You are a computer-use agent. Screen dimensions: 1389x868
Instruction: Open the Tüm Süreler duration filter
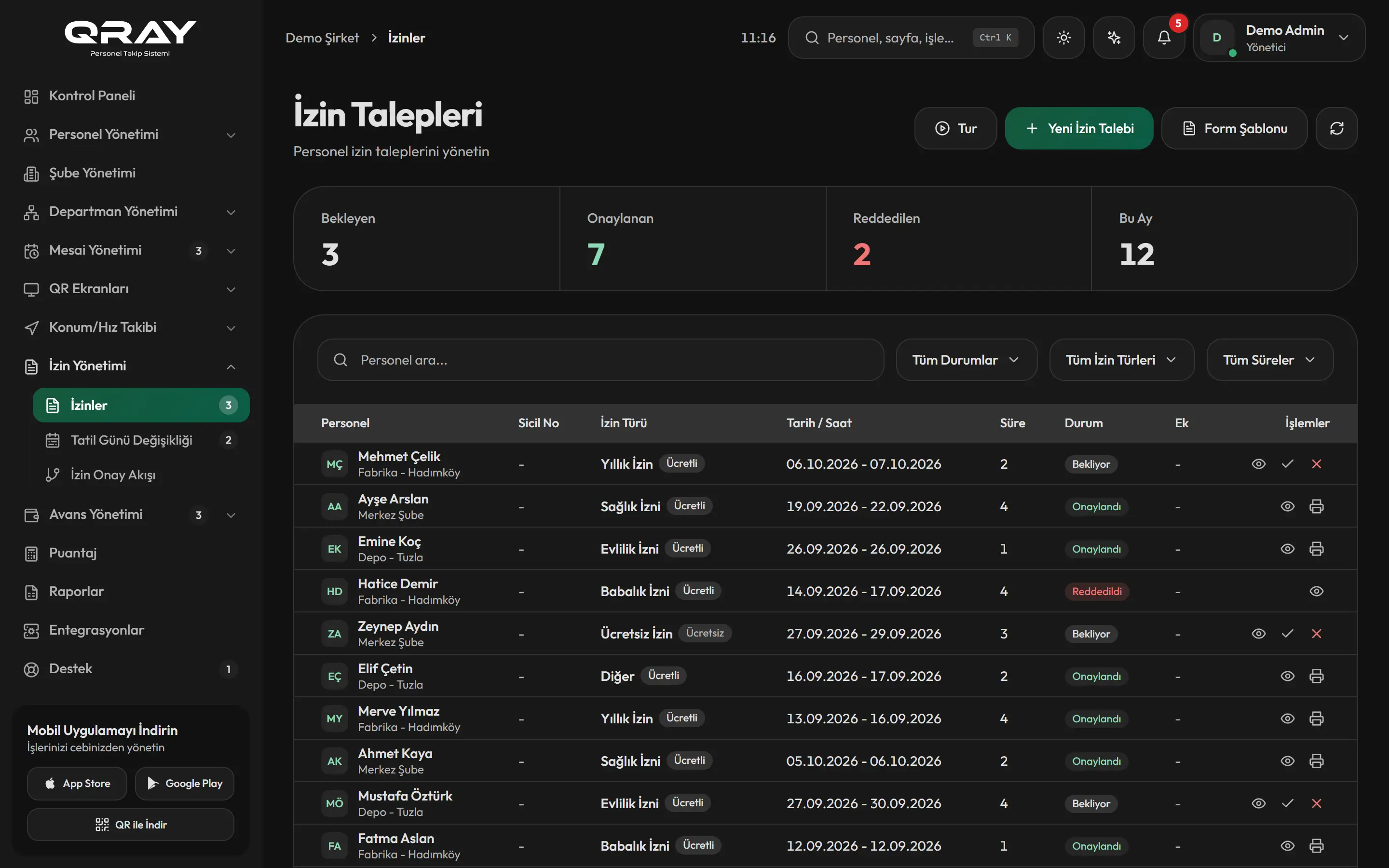[1269, 360]
